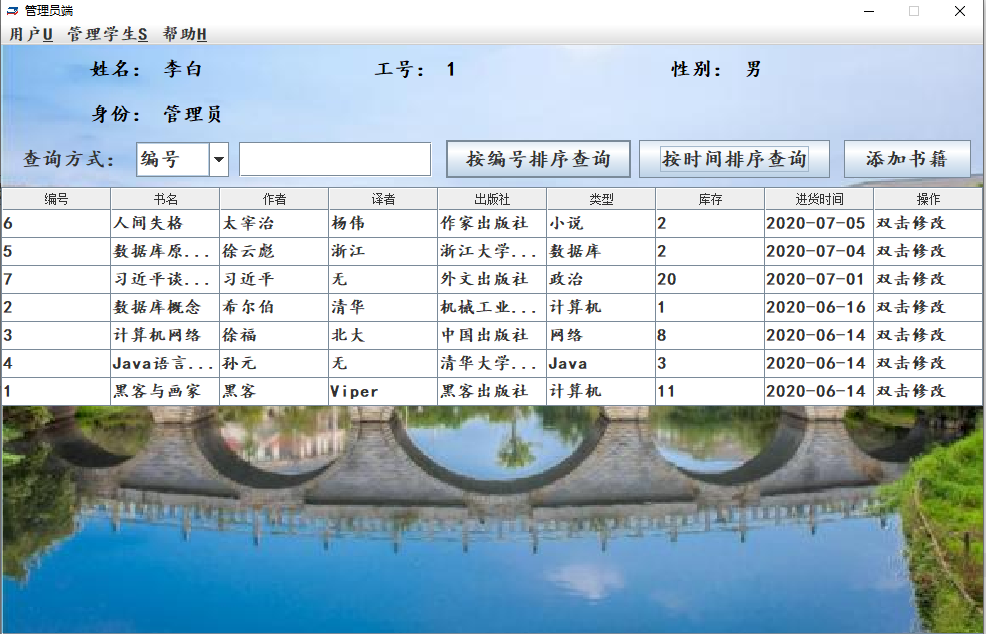Select the 习近平谈... book name cell

165,279
